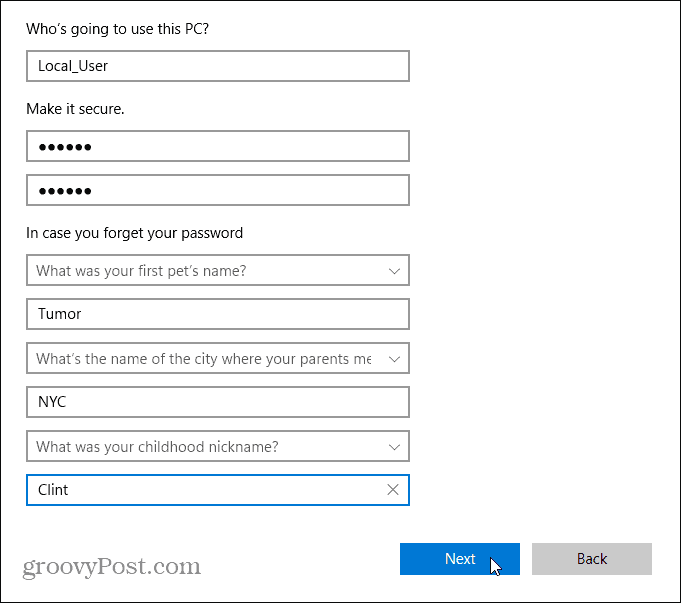
Task: Go Back to the previous screen
Action: tap(592, 559)
